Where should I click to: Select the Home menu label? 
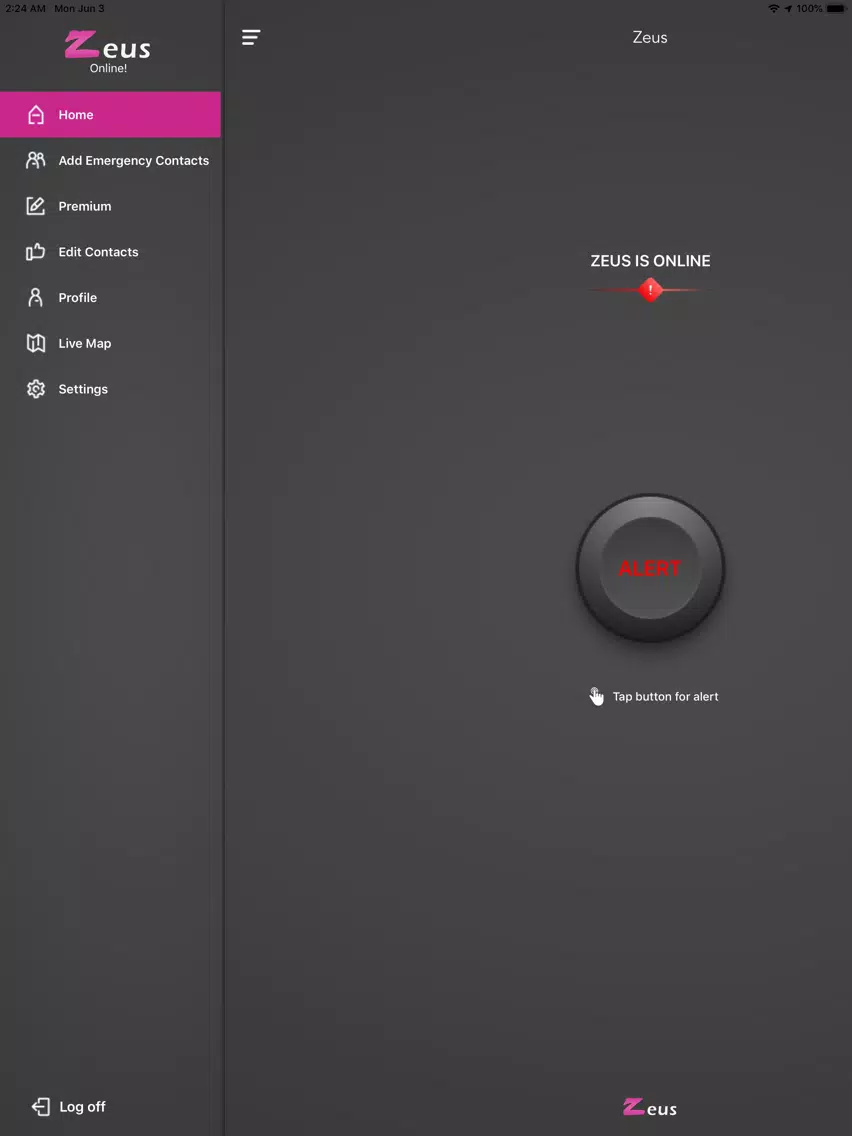tap(76, 114)
